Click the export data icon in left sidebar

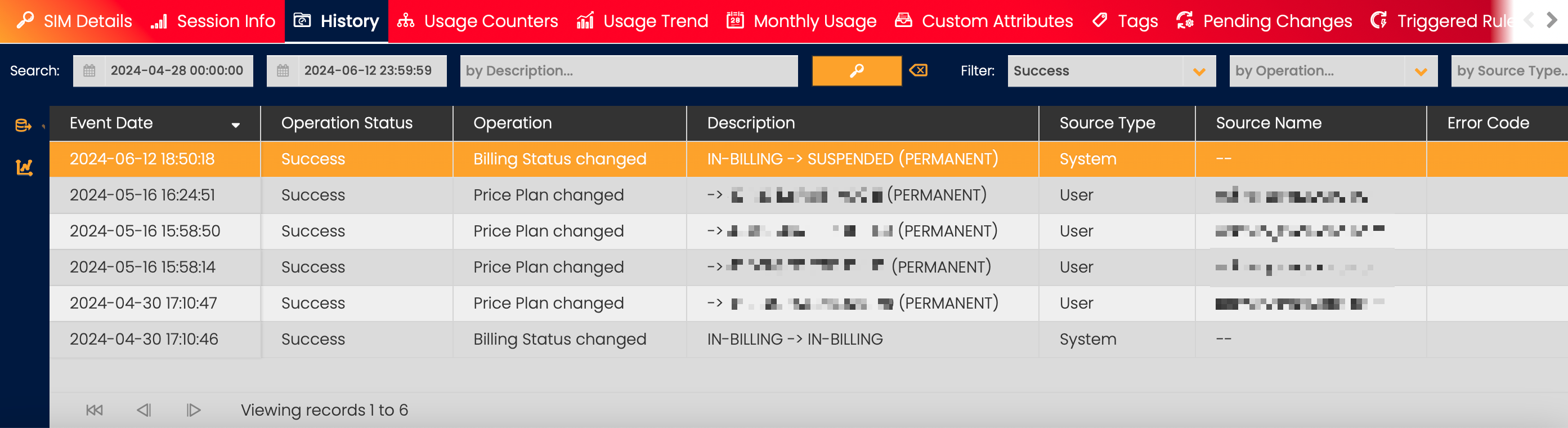click(23, 126)
